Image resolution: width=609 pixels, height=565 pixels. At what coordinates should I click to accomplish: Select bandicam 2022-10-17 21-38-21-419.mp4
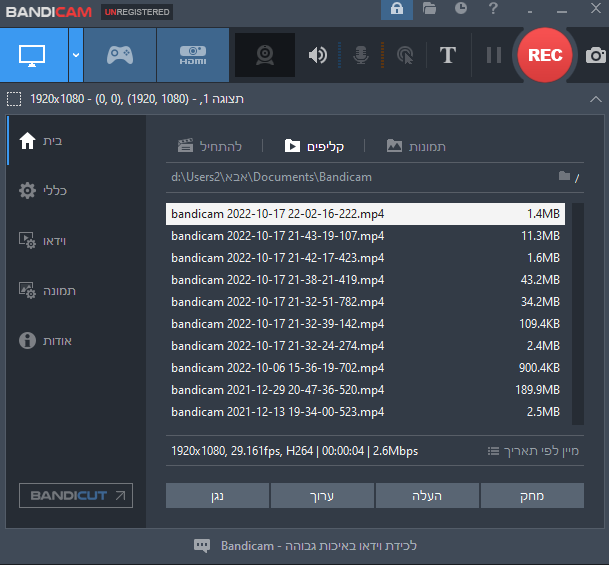pos(365,280)
